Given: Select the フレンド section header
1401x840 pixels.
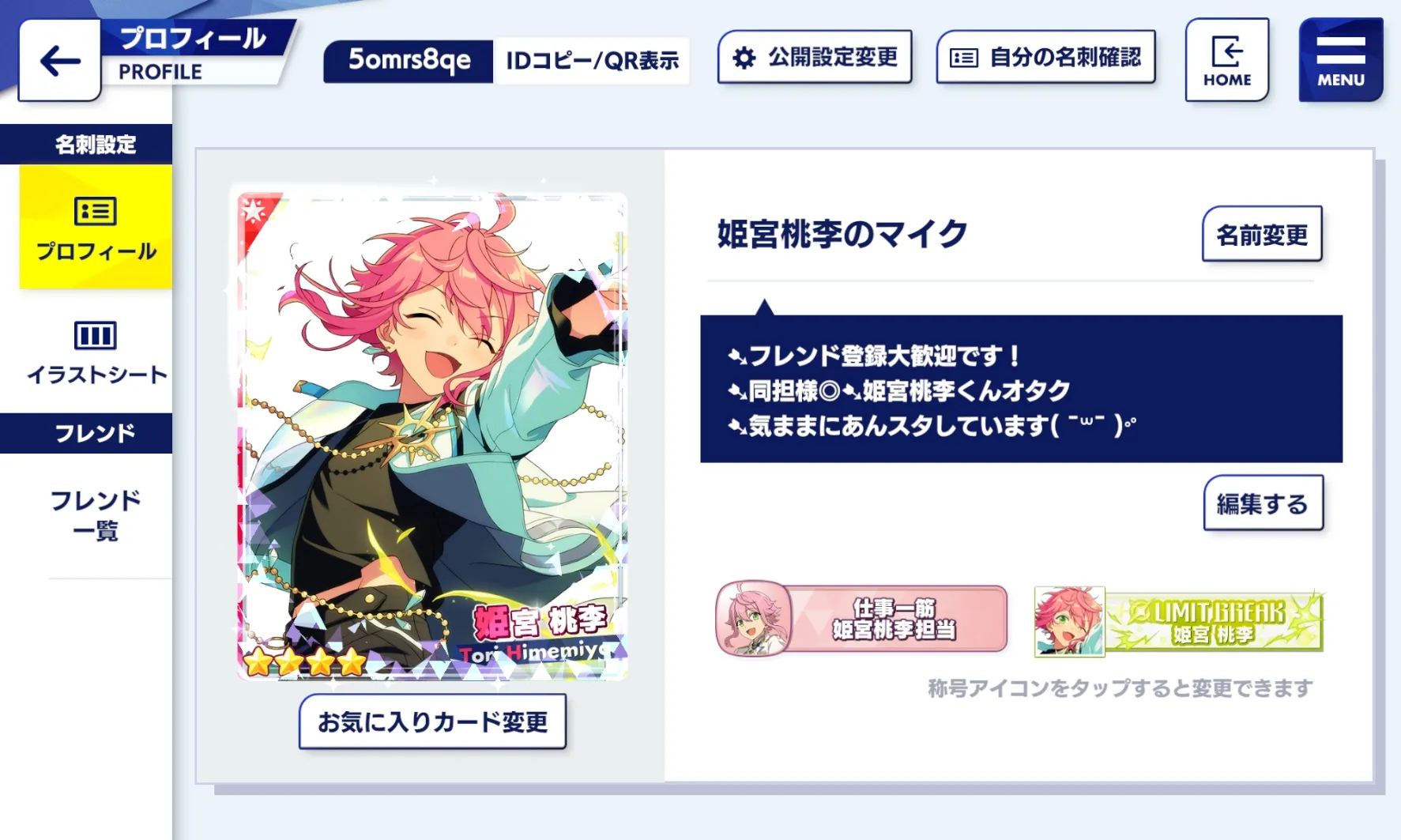Looking at the screenshot, I should pos(86,433).
